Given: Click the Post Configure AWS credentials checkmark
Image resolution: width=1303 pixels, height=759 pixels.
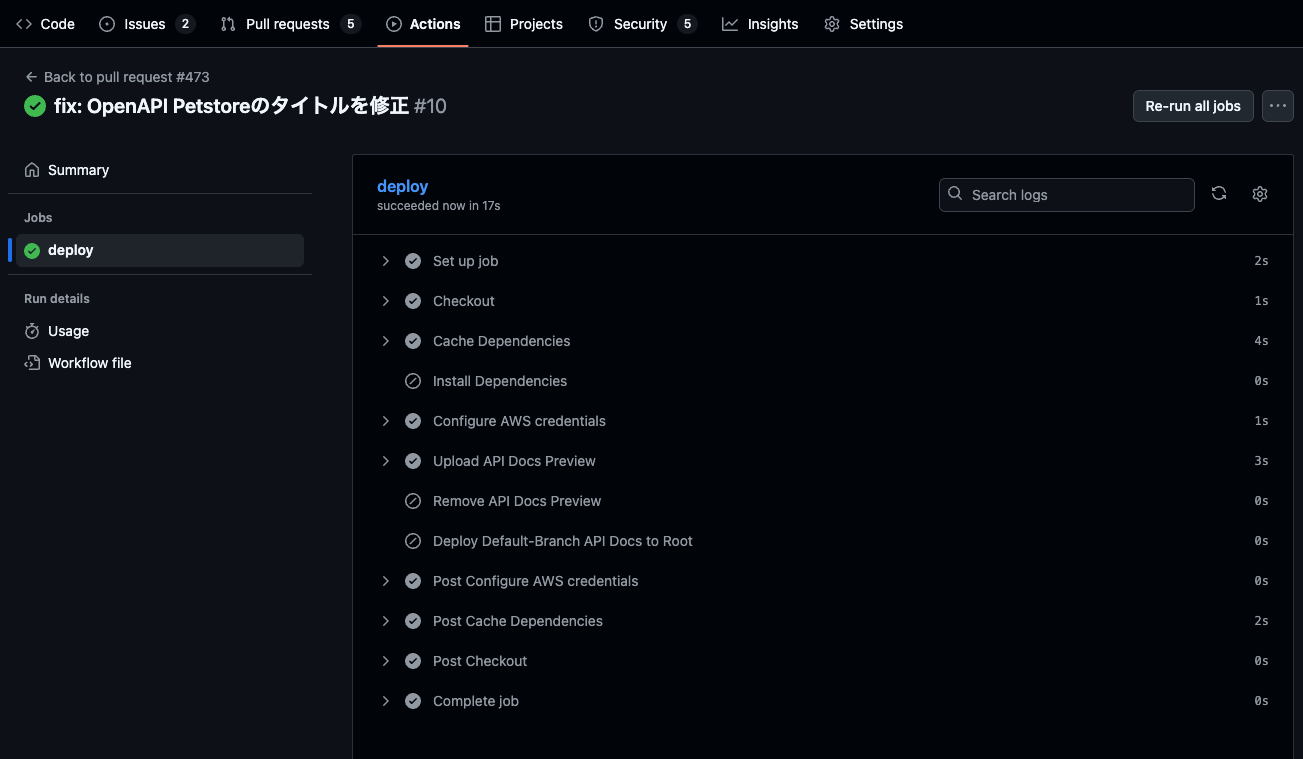Looking at the screenshot, I should tap(413, 581).
